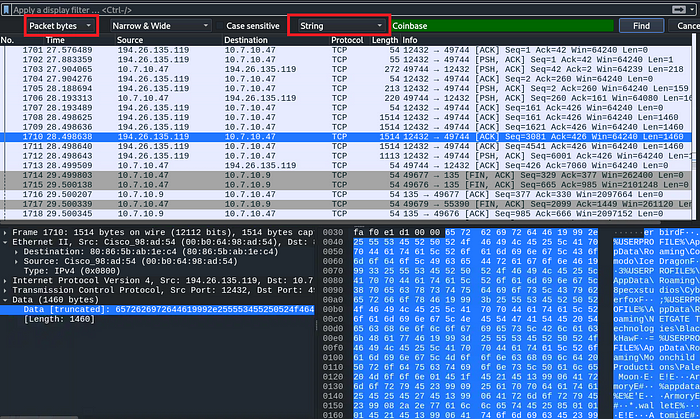The height and width of the screenshot is (419, 700).
Task: Collapse the Ethernet II tree node
Action: [x=5, y=242]
